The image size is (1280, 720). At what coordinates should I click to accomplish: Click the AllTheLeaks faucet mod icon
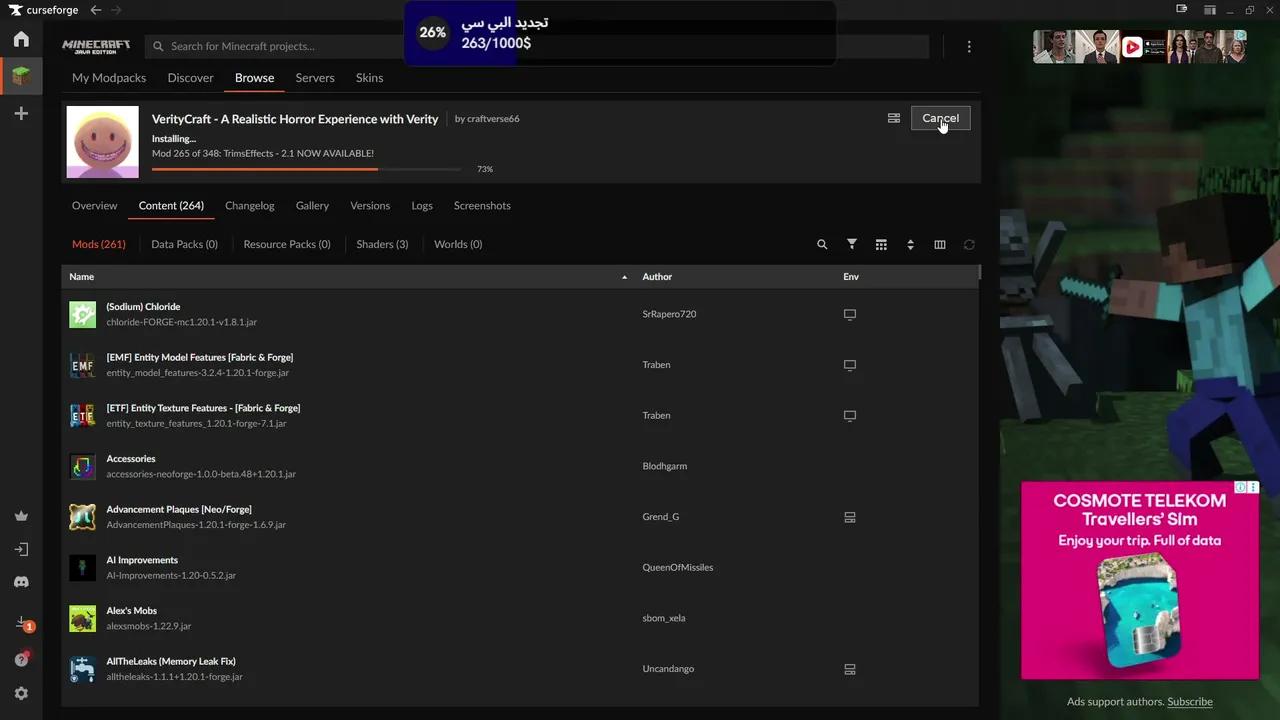(82, 669)
